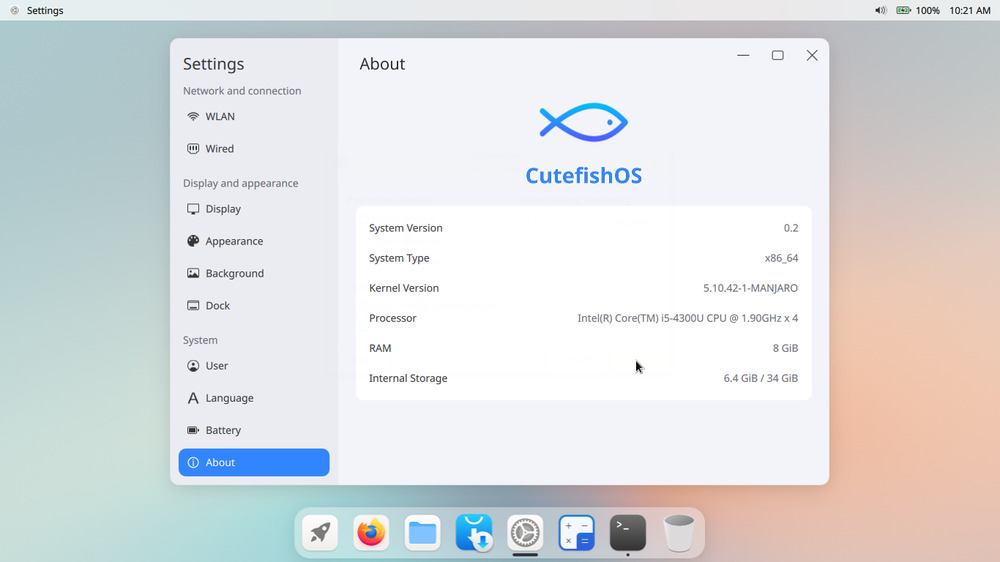Click the 100% battery percentage
The height and width of the screenshot is (562, 1000).
tap(928, 10)
